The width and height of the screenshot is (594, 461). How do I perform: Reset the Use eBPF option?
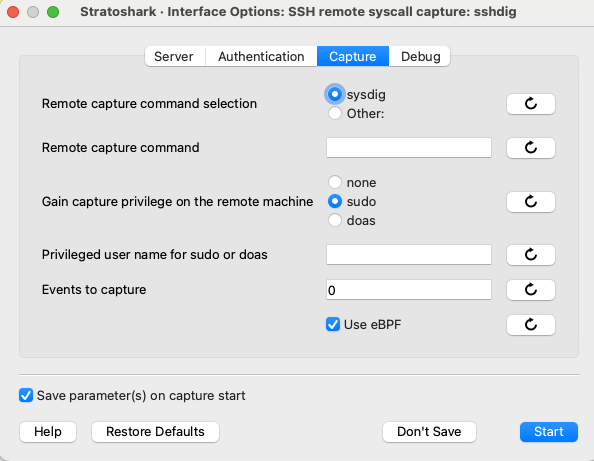pos(531,325)
